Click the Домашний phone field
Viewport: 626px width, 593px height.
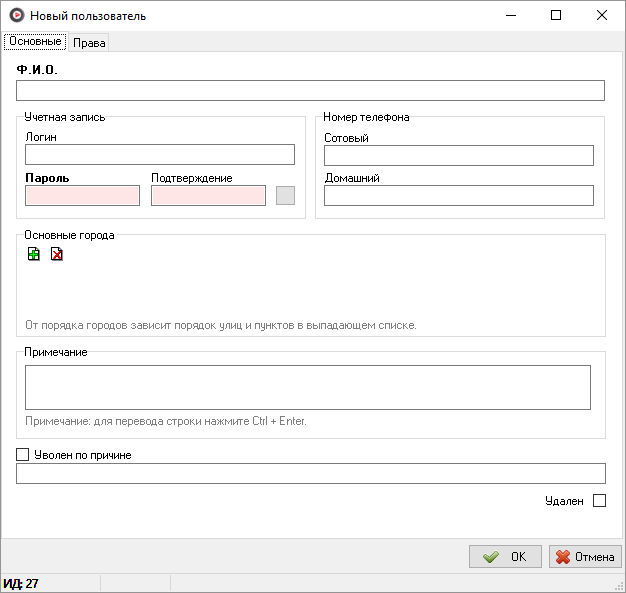(x=459, y=196)
